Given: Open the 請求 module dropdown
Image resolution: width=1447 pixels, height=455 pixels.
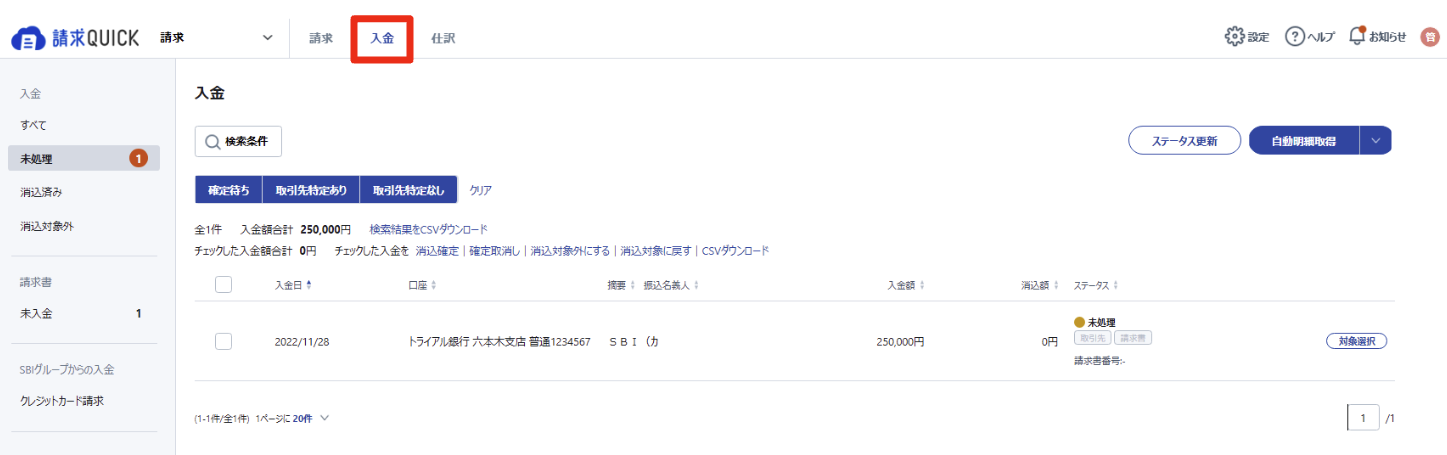Looking at the screenshot, I should point(216,38).
